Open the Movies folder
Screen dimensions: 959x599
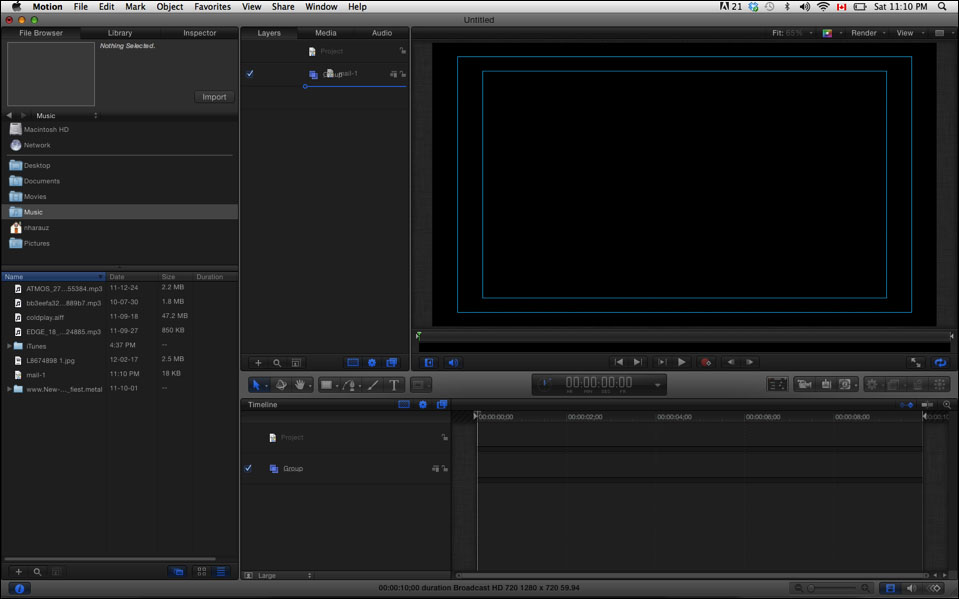(35, 197)
